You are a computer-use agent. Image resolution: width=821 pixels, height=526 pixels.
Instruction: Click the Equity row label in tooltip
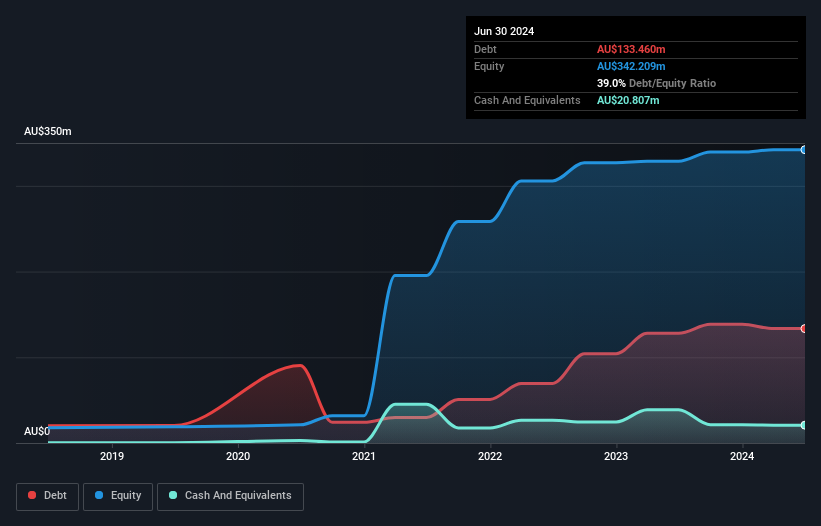(489, 66)
